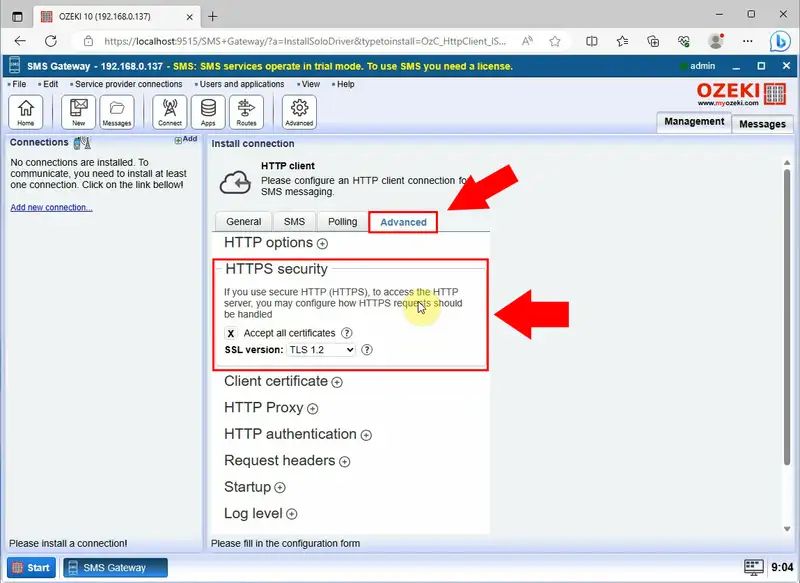This screenshot has width=800, height=583.
Task: Select the Messages folder icon
Action: click(x=117, y=111)
